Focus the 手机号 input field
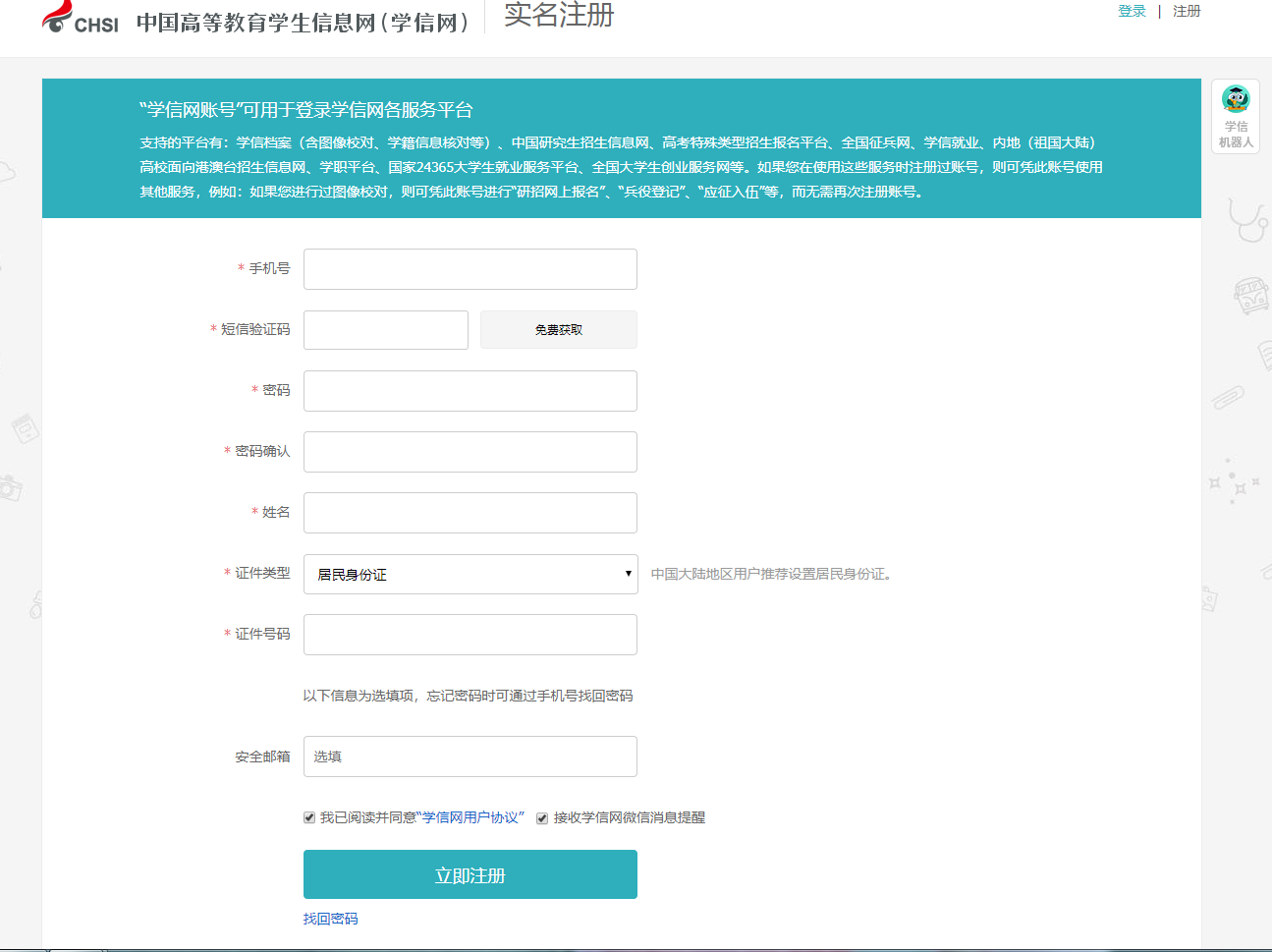This screenshot has width=1272, height=952. (470, 269)
